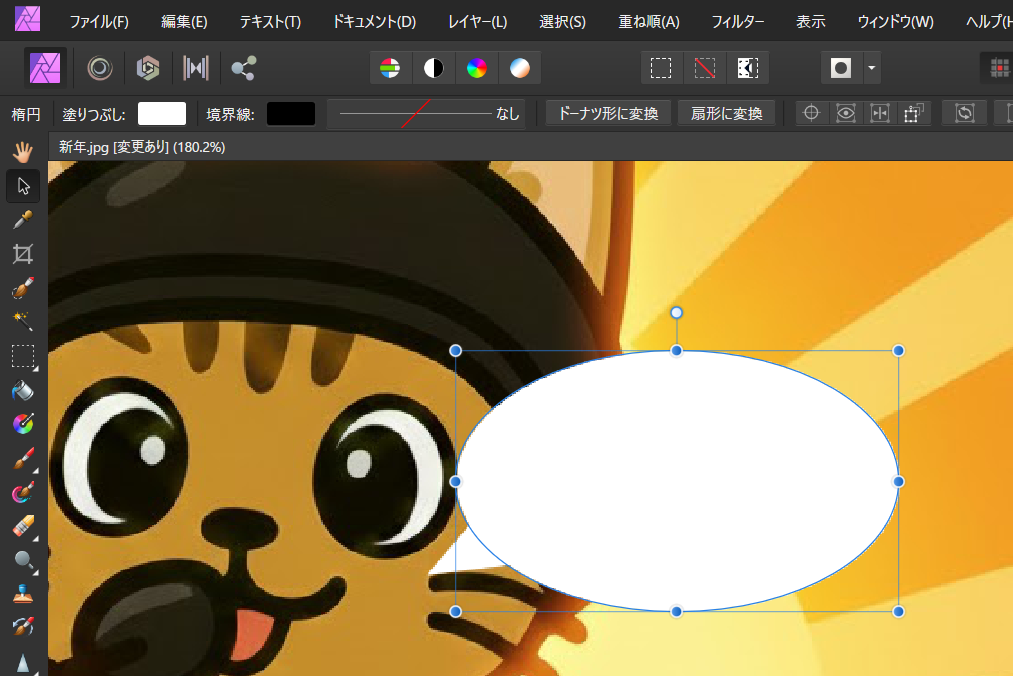Select the Paint Brush tool
Image resolution: width=1013 pixels, height=676 pixels.
pyautogui.click(x=23, y=459)
